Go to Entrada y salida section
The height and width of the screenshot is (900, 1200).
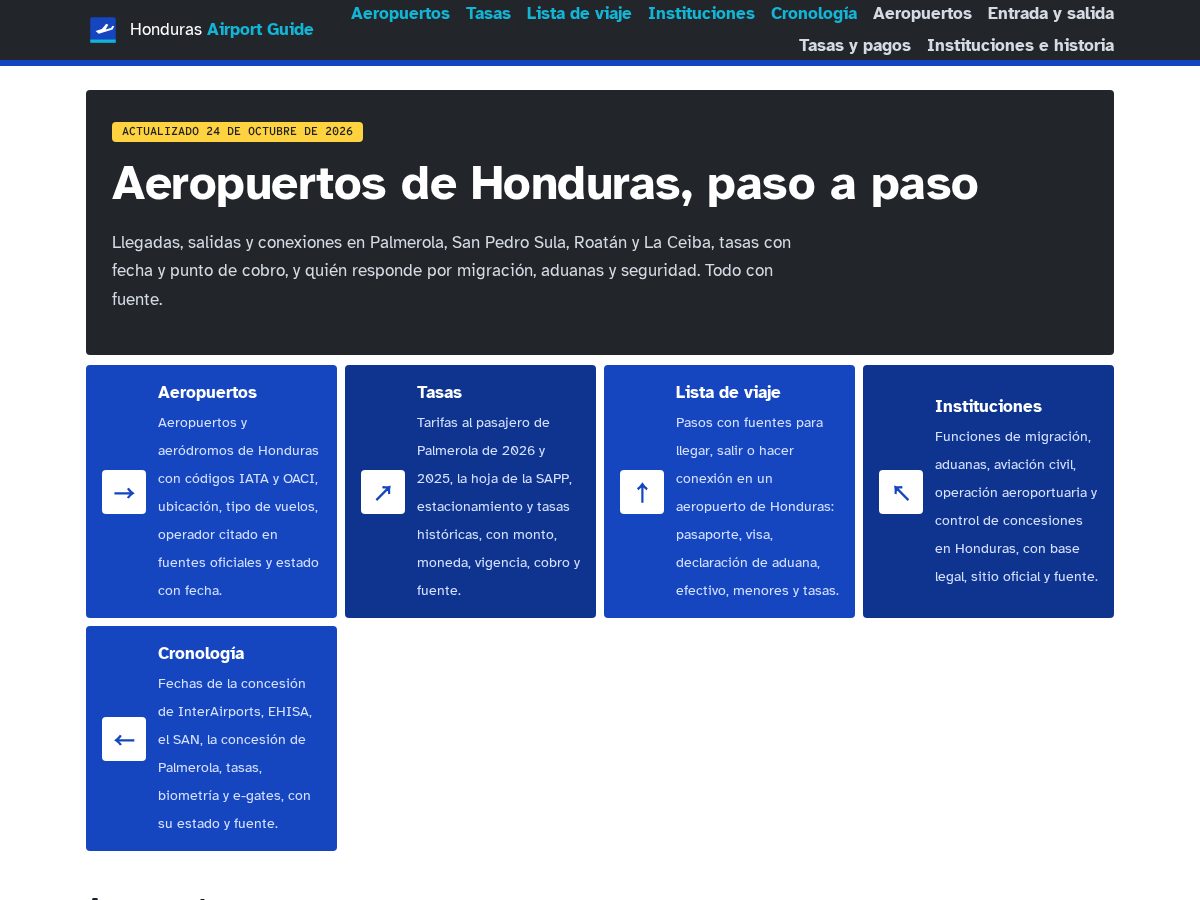pyautogui.click(x=1051, y=13)
